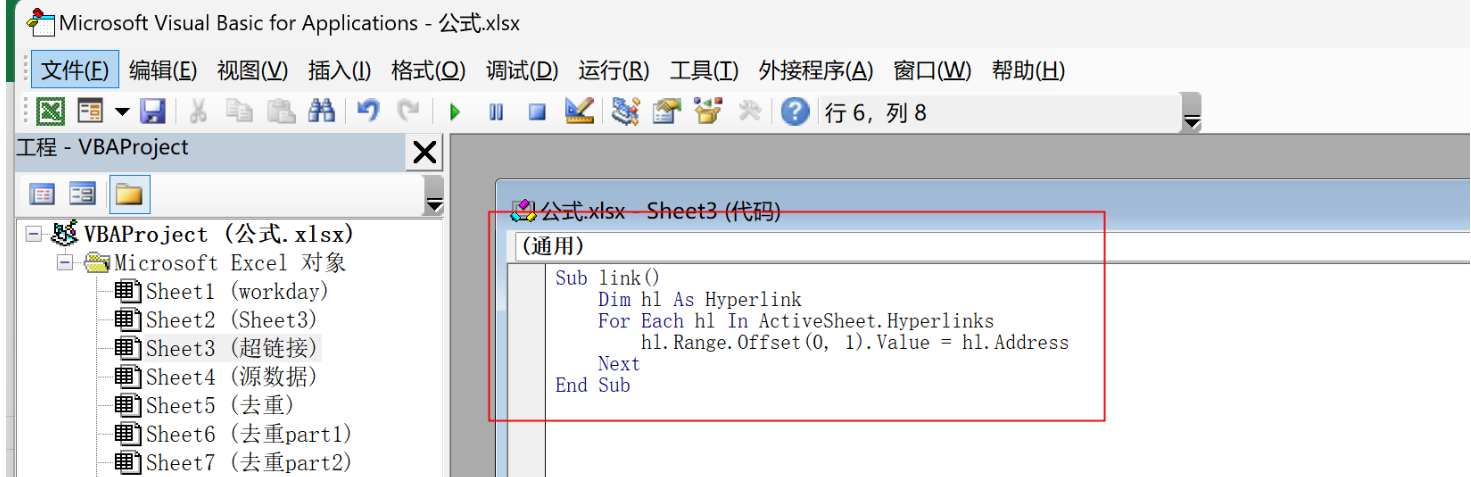Image resolution: width=1471 pixels, height=477 pixels.
Task: Click the View Code icon in project pane
Action: click(42, 194)
